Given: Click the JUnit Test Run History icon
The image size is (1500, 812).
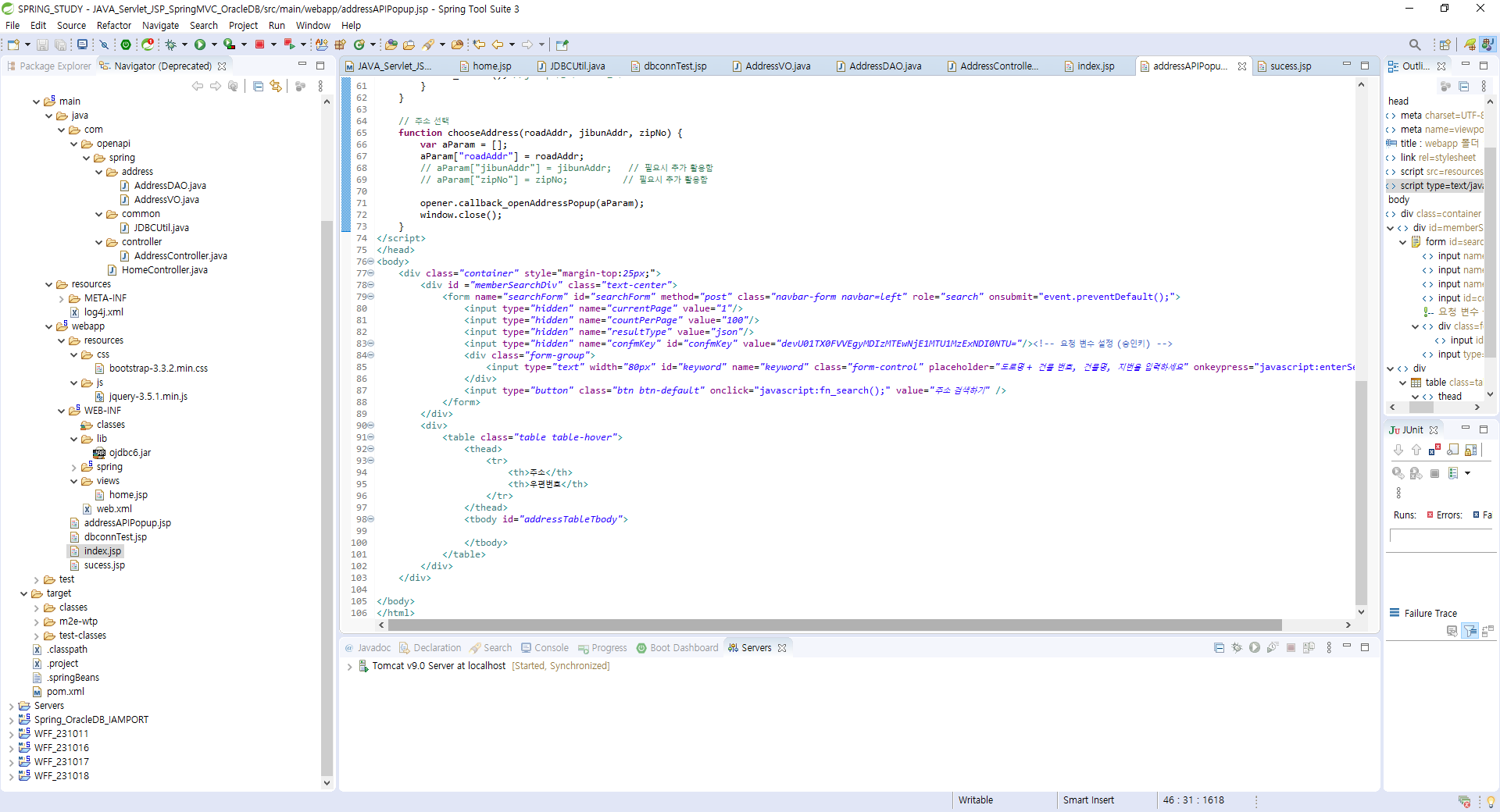Looking at the screenshot, I should 1453,473.
